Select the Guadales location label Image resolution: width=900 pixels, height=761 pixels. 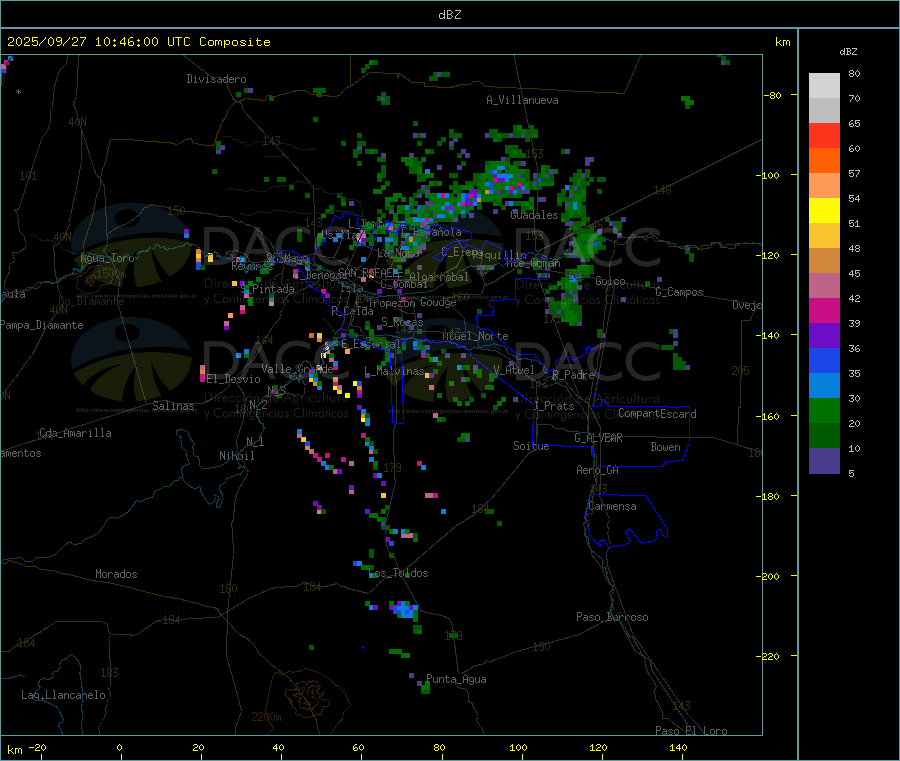click(x=534, y=215)
